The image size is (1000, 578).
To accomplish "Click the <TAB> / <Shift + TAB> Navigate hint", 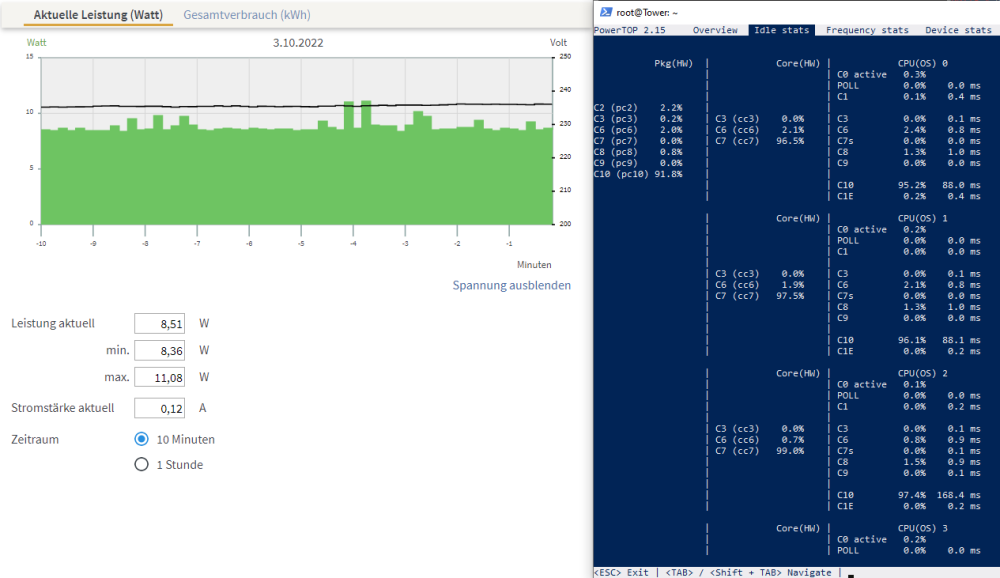I will (x=748, y=572).
